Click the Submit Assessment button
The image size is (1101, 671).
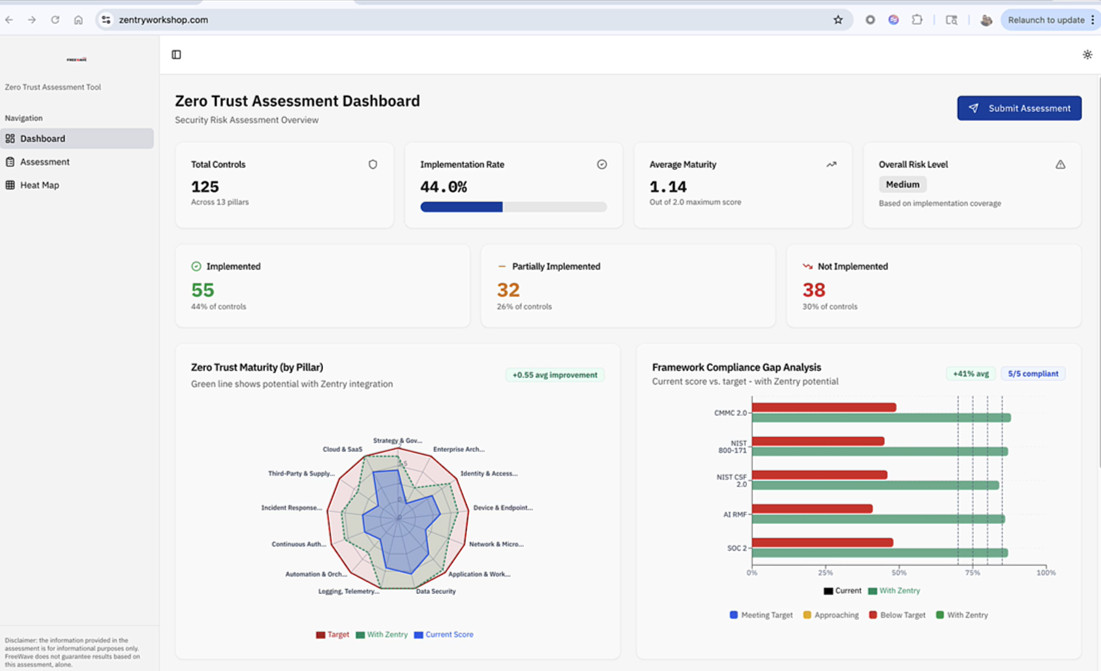point(1019,108)
